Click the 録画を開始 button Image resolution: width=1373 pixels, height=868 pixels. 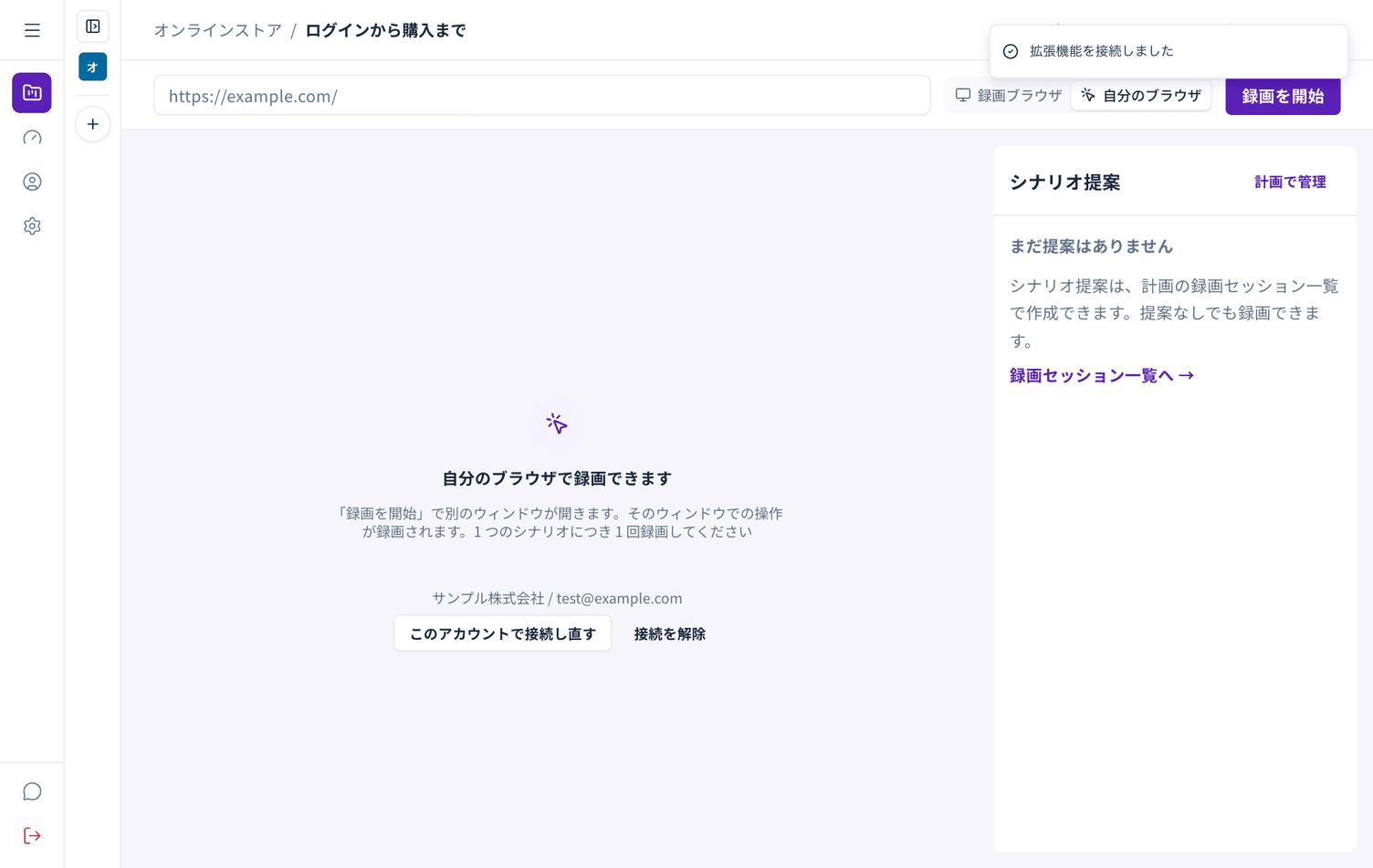pyautogui.click(x=1283, y=96)
